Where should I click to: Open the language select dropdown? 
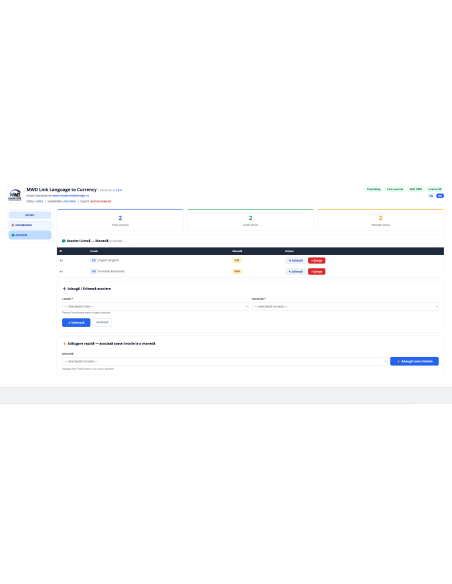[155, 306]
